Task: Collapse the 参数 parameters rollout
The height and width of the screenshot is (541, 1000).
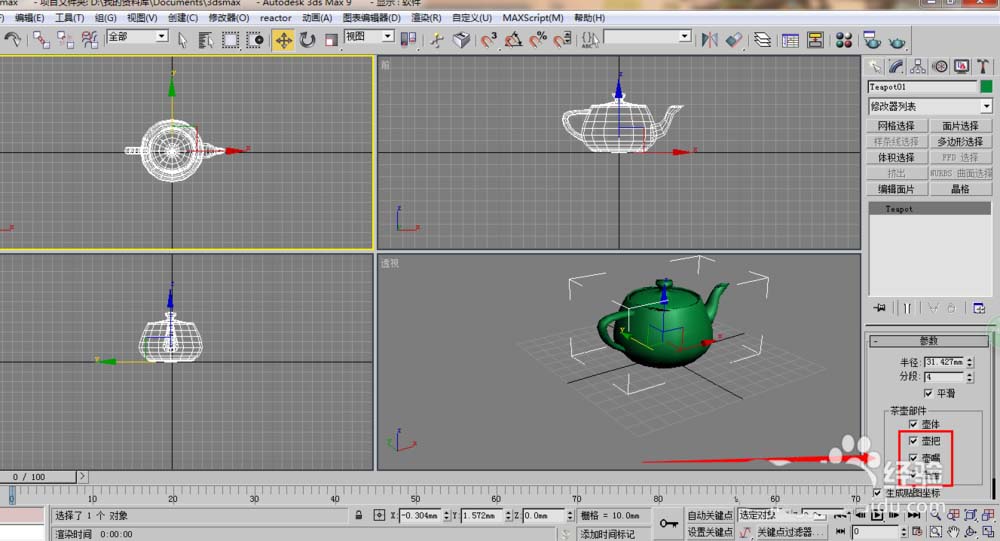Action: tap(927, 341)
